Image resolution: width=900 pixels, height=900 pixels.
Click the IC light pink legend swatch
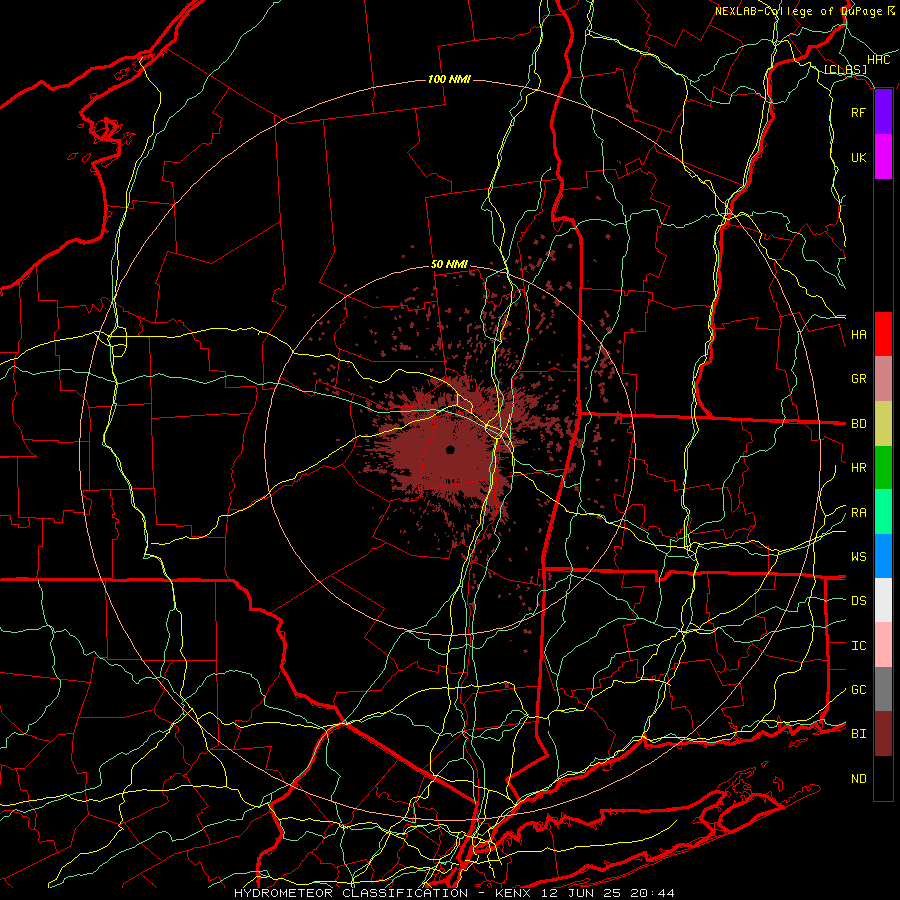(883, 645)
